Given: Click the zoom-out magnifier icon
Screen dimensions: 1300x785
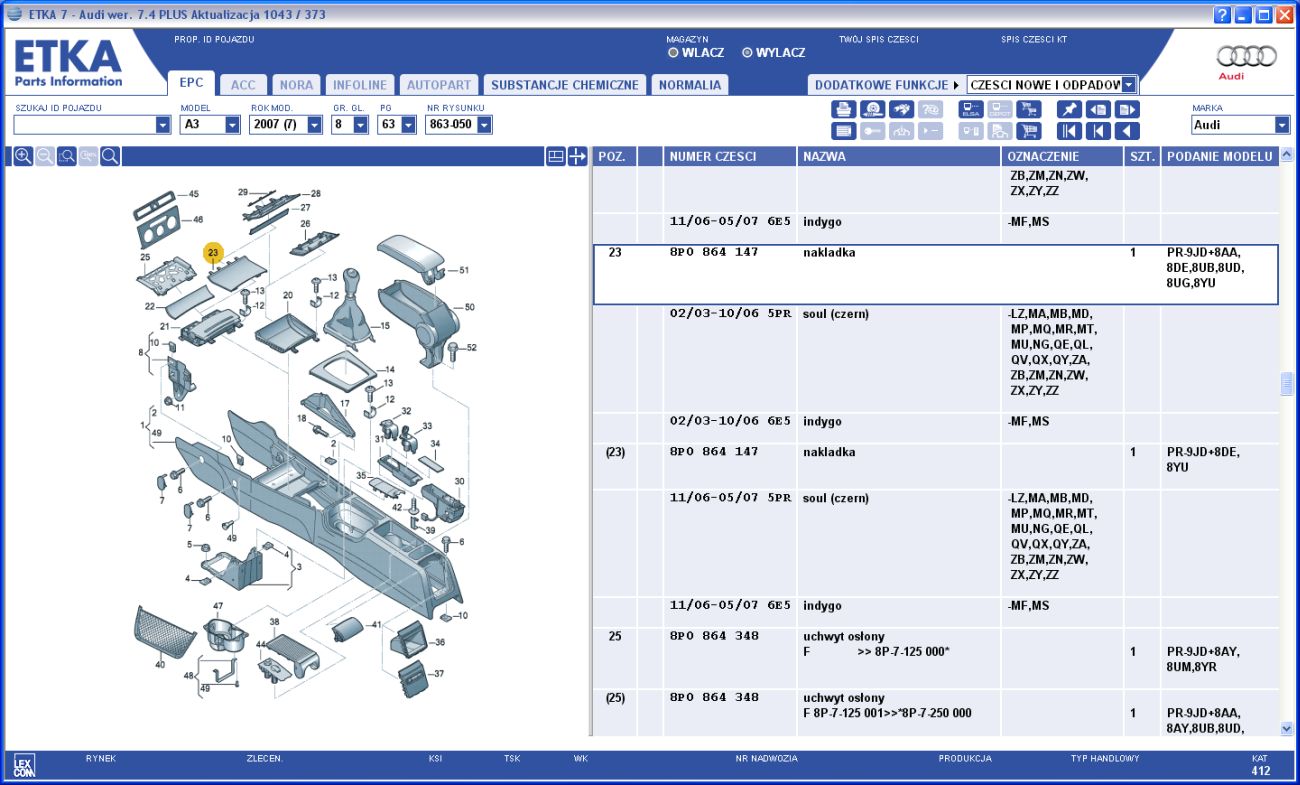Looking at the screenshot, I should click(x=45, y=156).
